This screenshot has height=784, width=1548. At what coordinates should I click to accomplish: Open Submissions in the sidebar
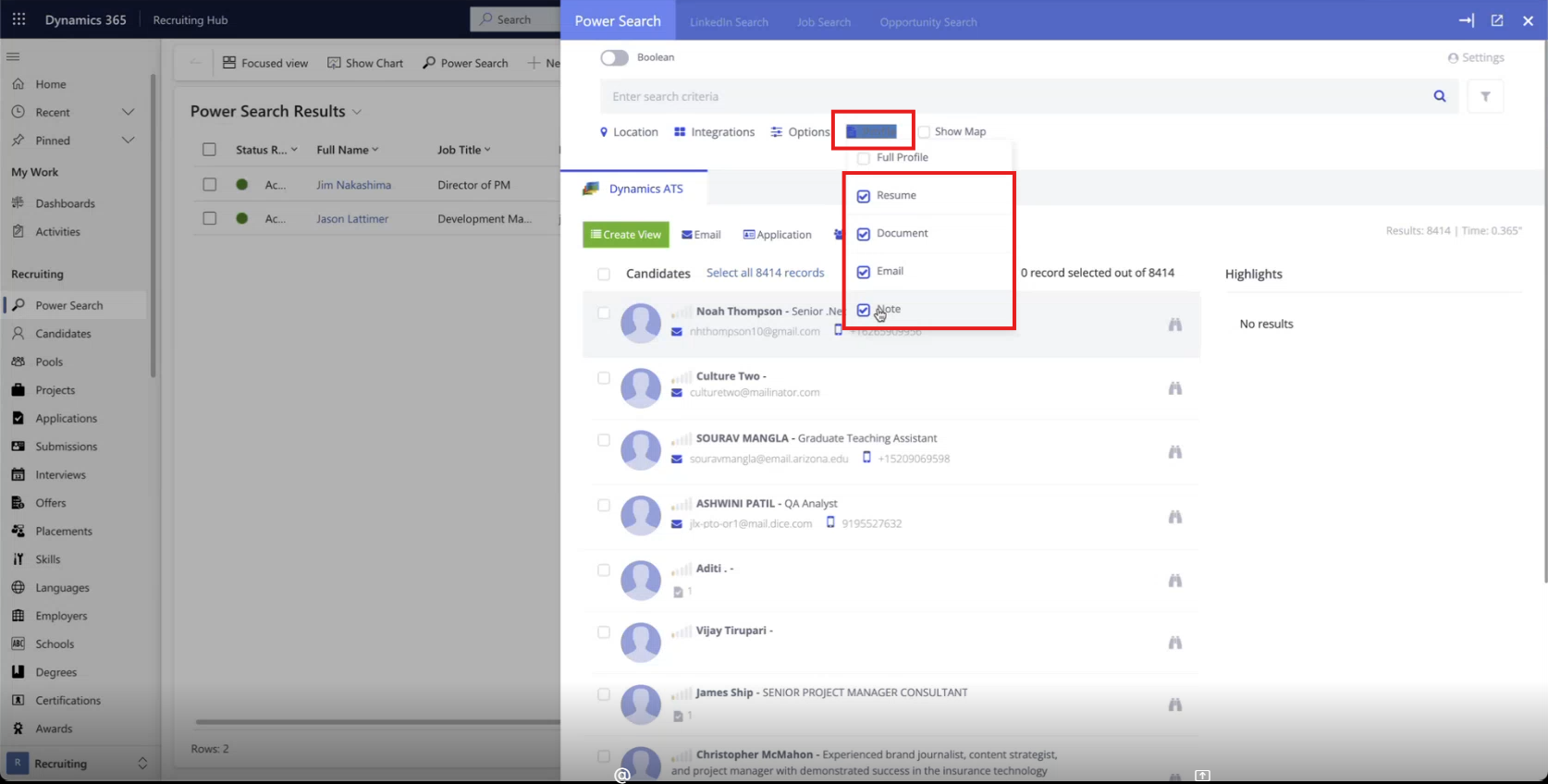pos(66,447)
